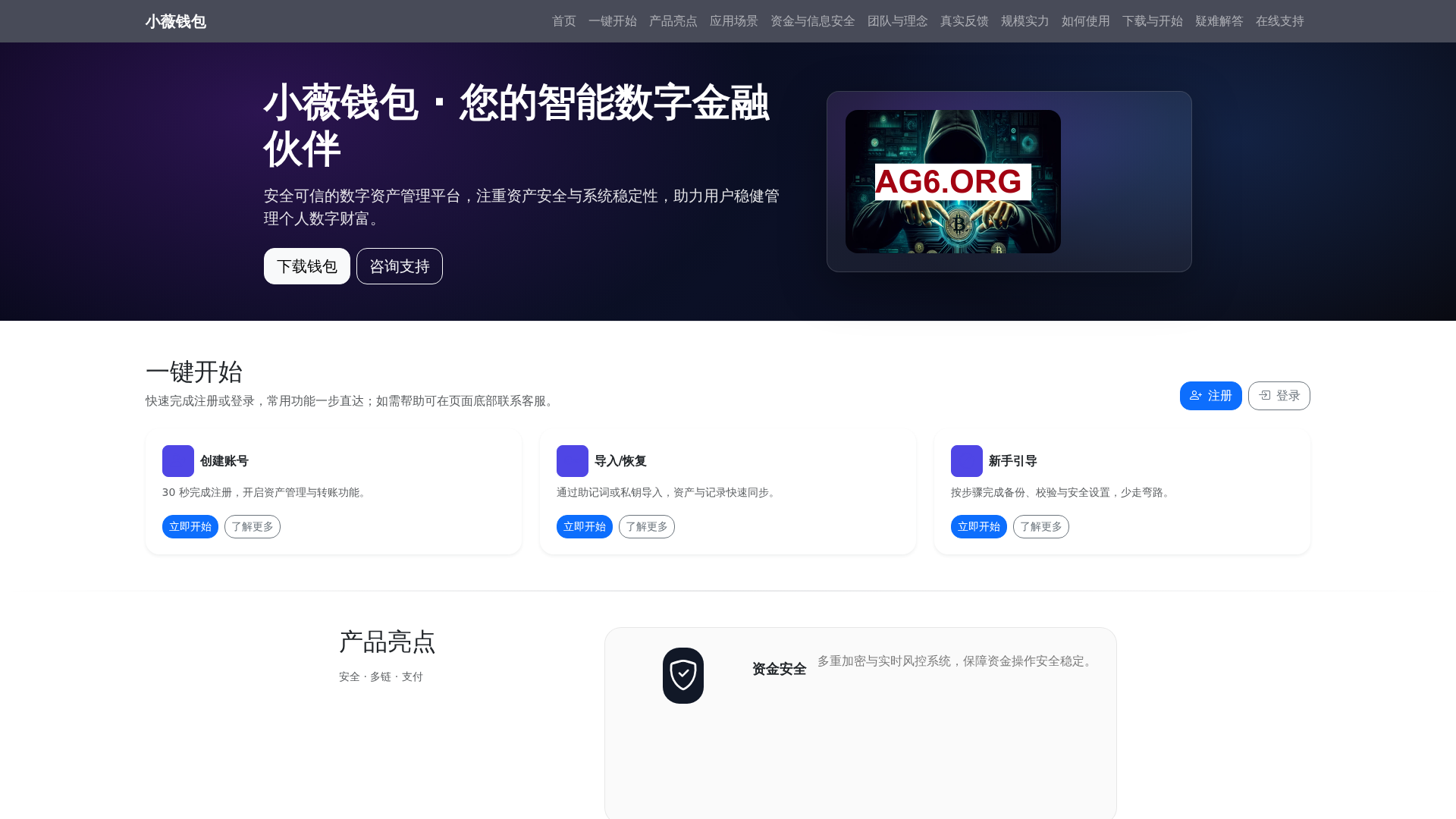This screenshot has height=819, width=1456.
Task: Click the 按步骤完成备份 description text
Action: pos(1062,493)
